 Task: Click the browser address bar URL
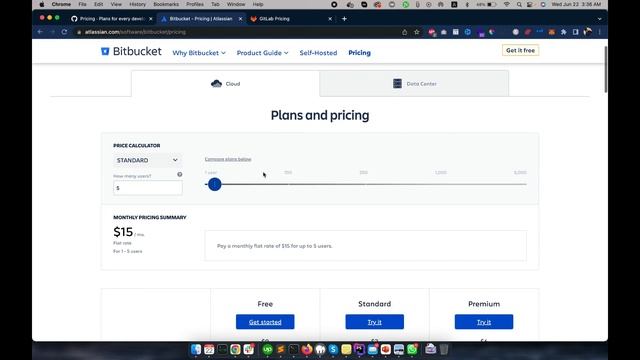135,32
